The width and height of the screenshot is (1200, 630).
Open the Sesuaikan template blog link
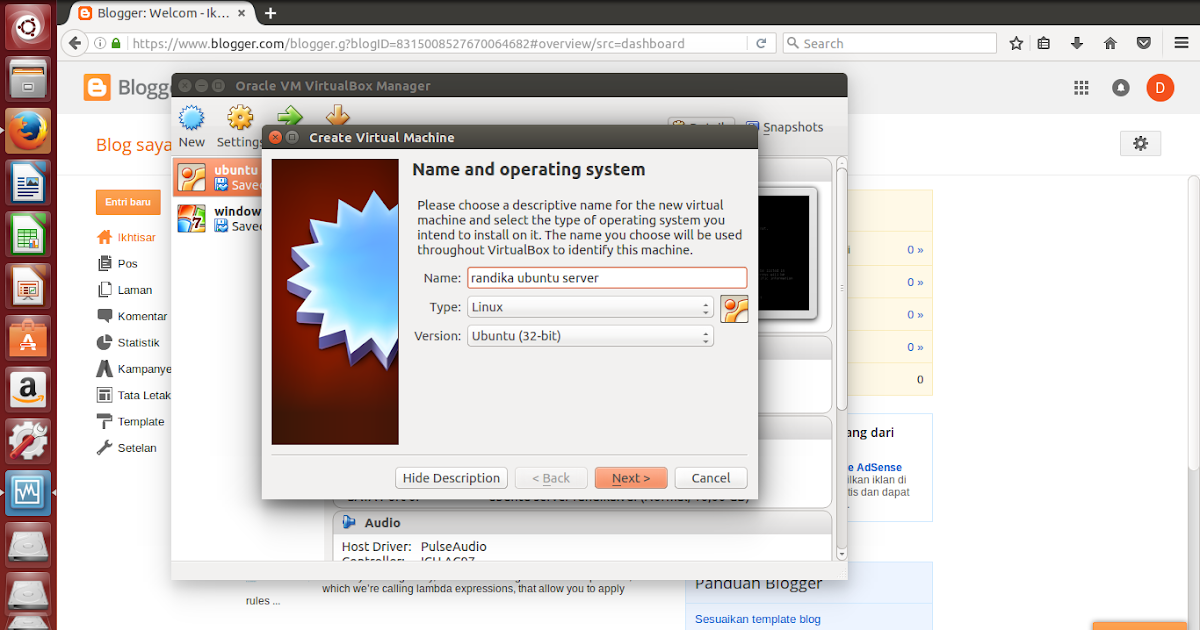tap(757, 618)
